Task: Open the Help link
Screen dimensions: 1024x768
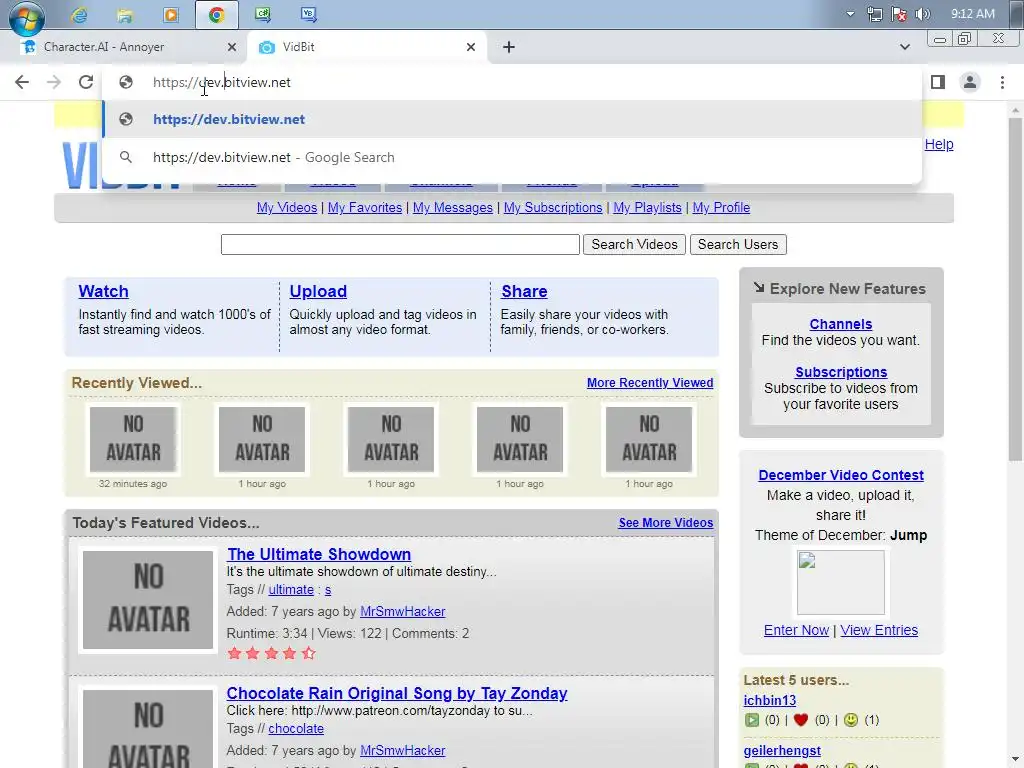Action: pyautogui.click(x=939, y=144)
